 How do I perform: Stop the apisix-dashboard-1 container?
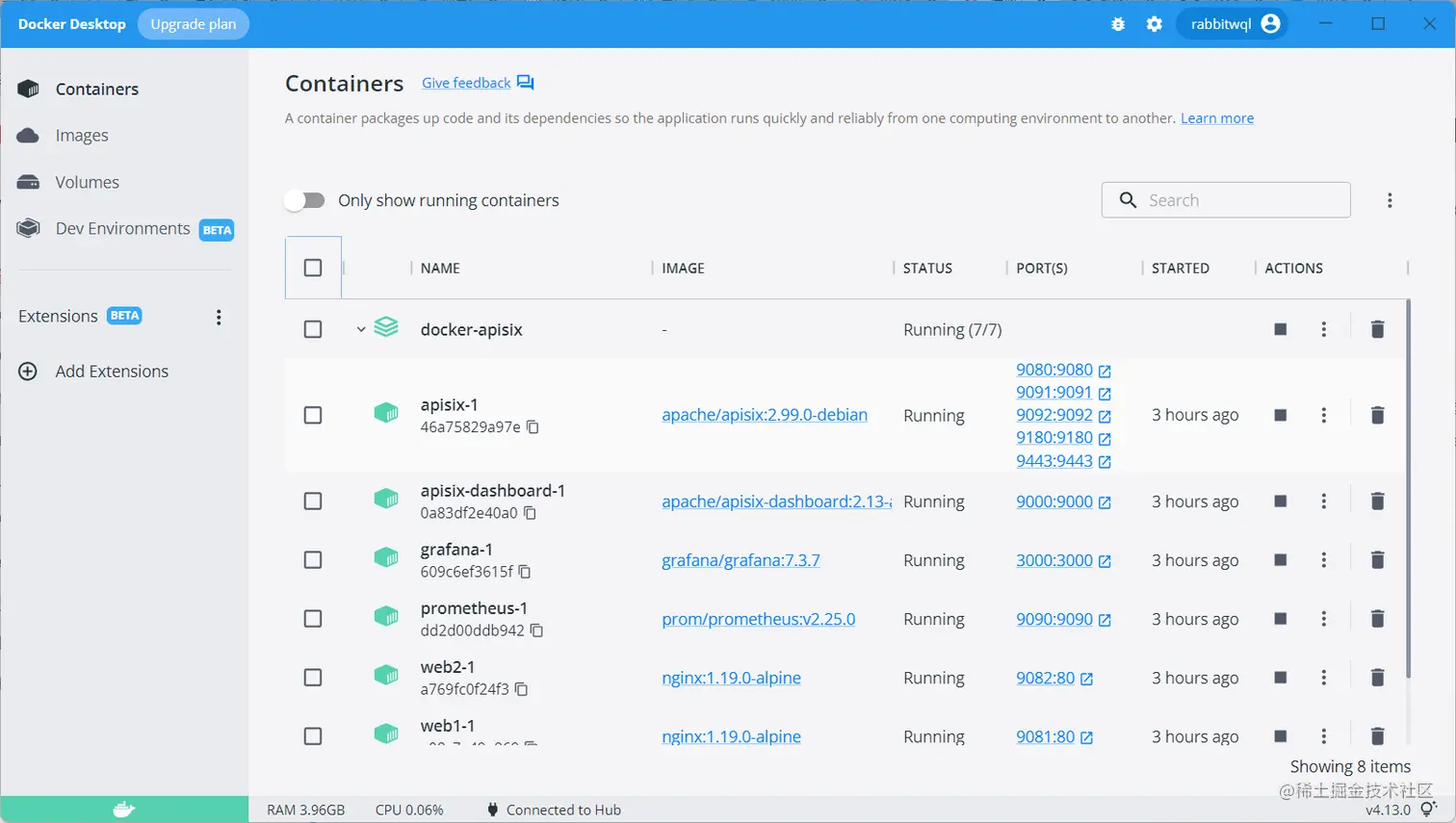[x=1281, y=501]
